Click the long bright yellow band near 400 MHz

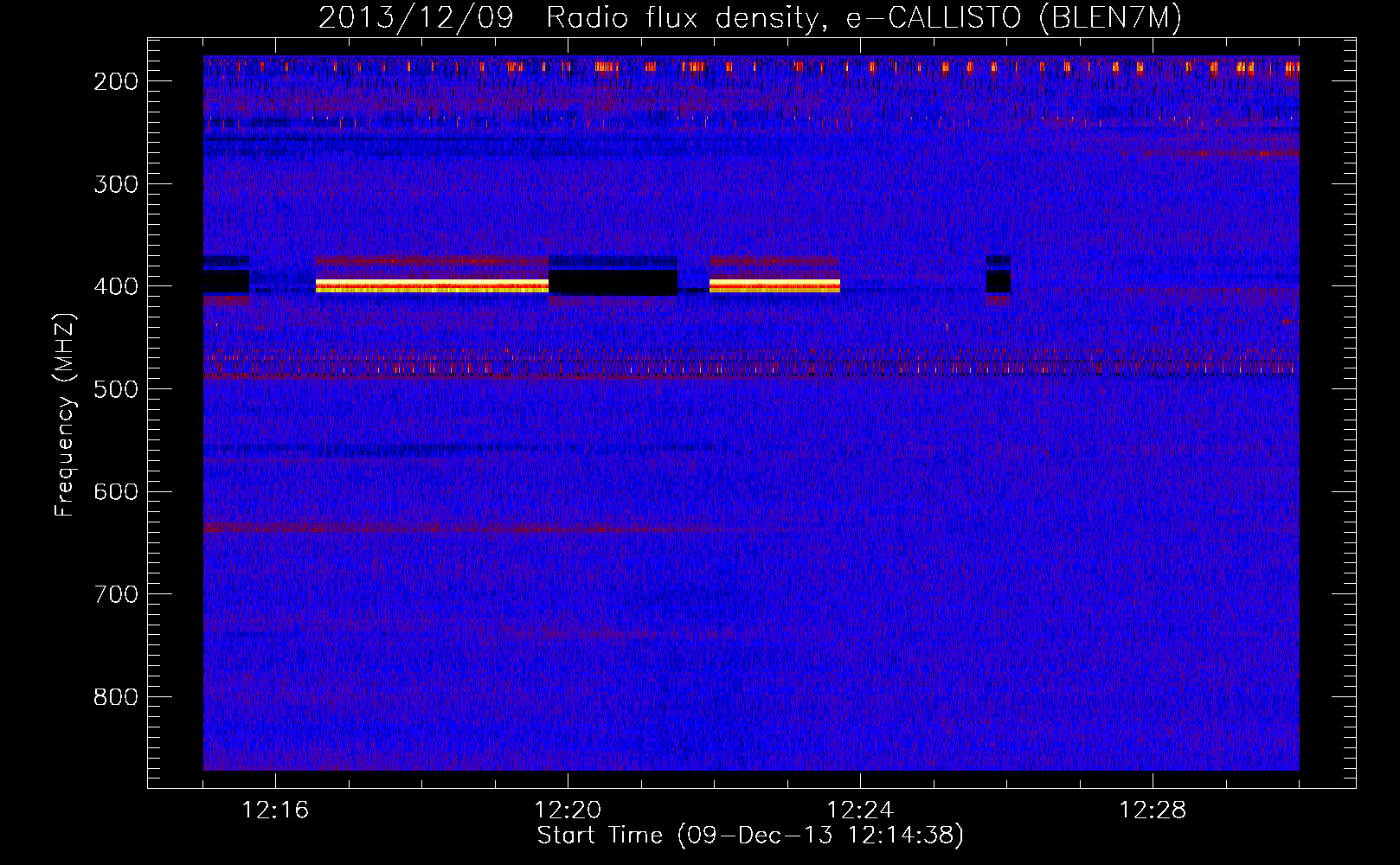click(x=432, y=285)
